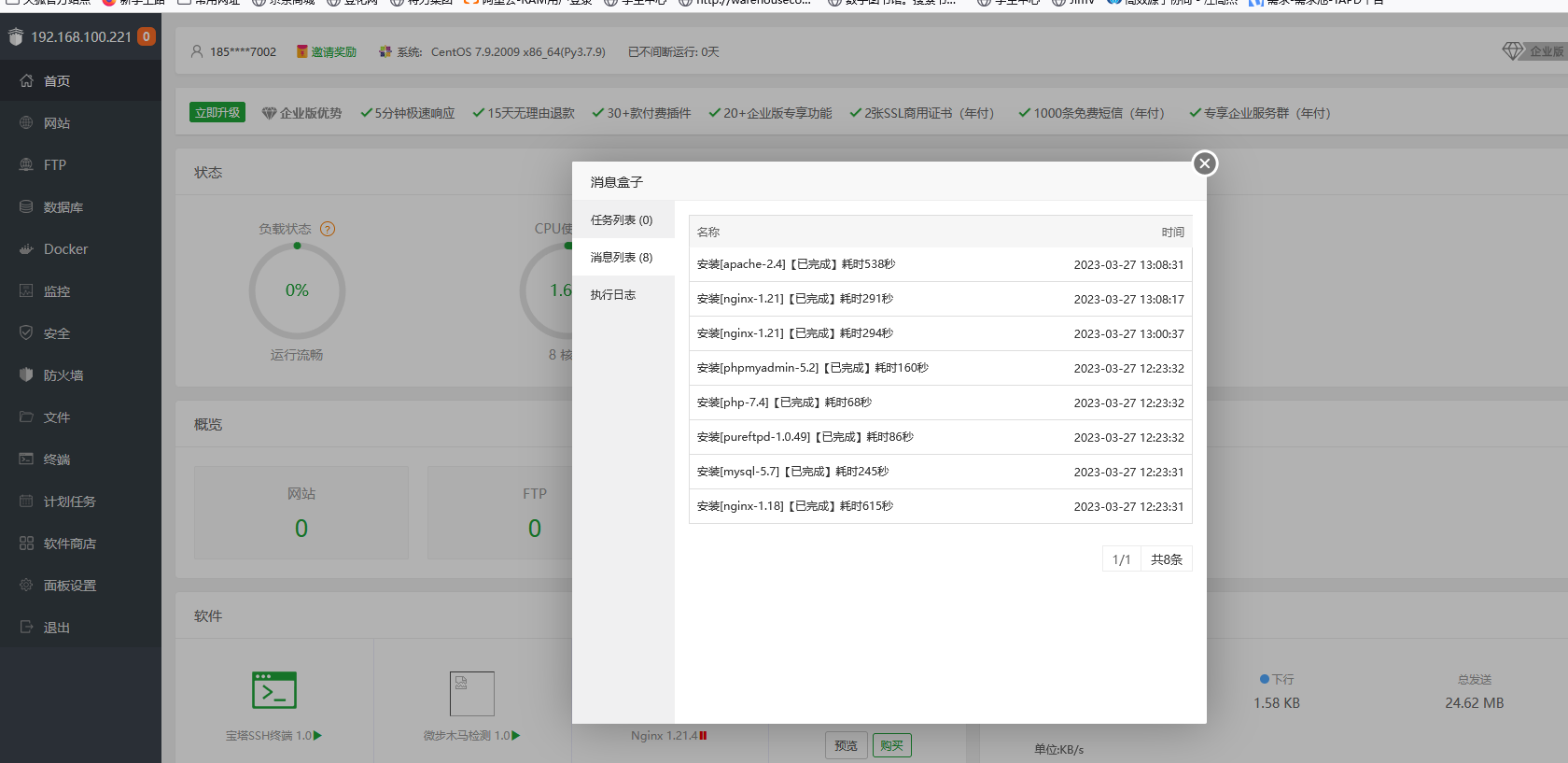This screenshot has height=763, width=1568.
Task: Click the 总发送 24.62 MB value
Action: click(x=1475, y=703)
